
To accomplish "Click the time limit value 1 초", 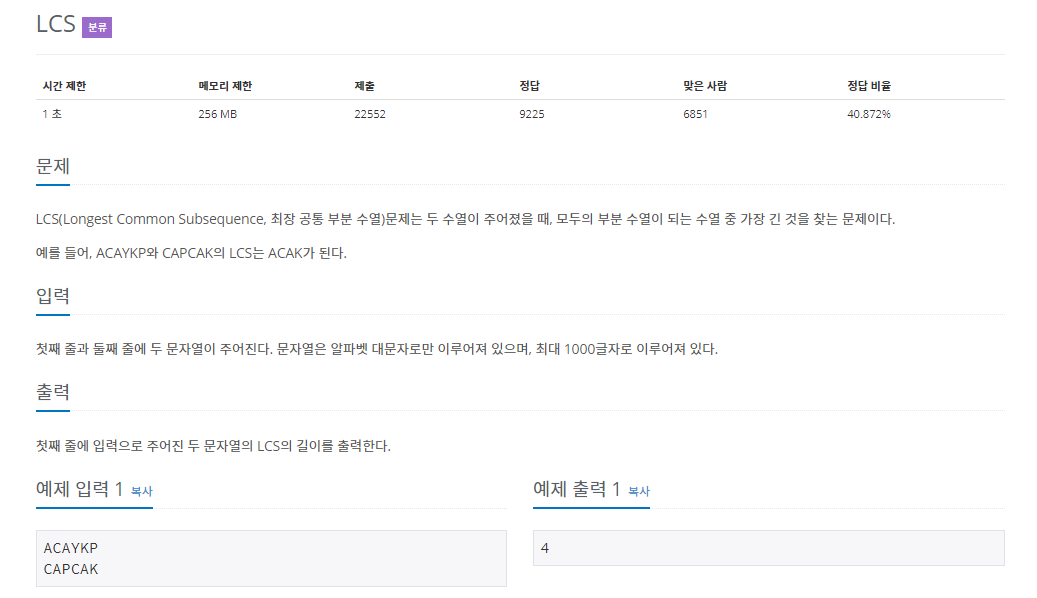I will pos(52,114).
